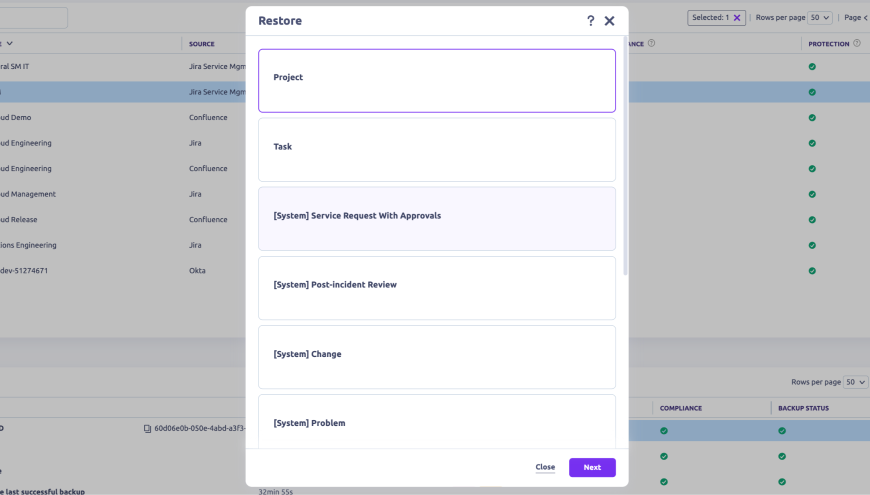
Task: Close the Restore dialog with X
Action: (x=610, y=21)
